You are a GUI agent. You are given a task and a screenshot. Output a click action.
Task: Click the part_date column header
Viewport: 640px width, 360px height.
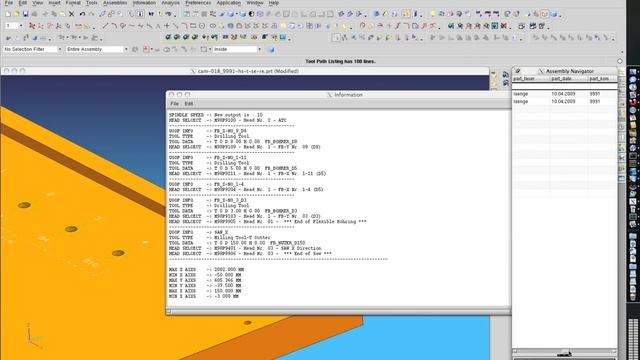[569, 78]
